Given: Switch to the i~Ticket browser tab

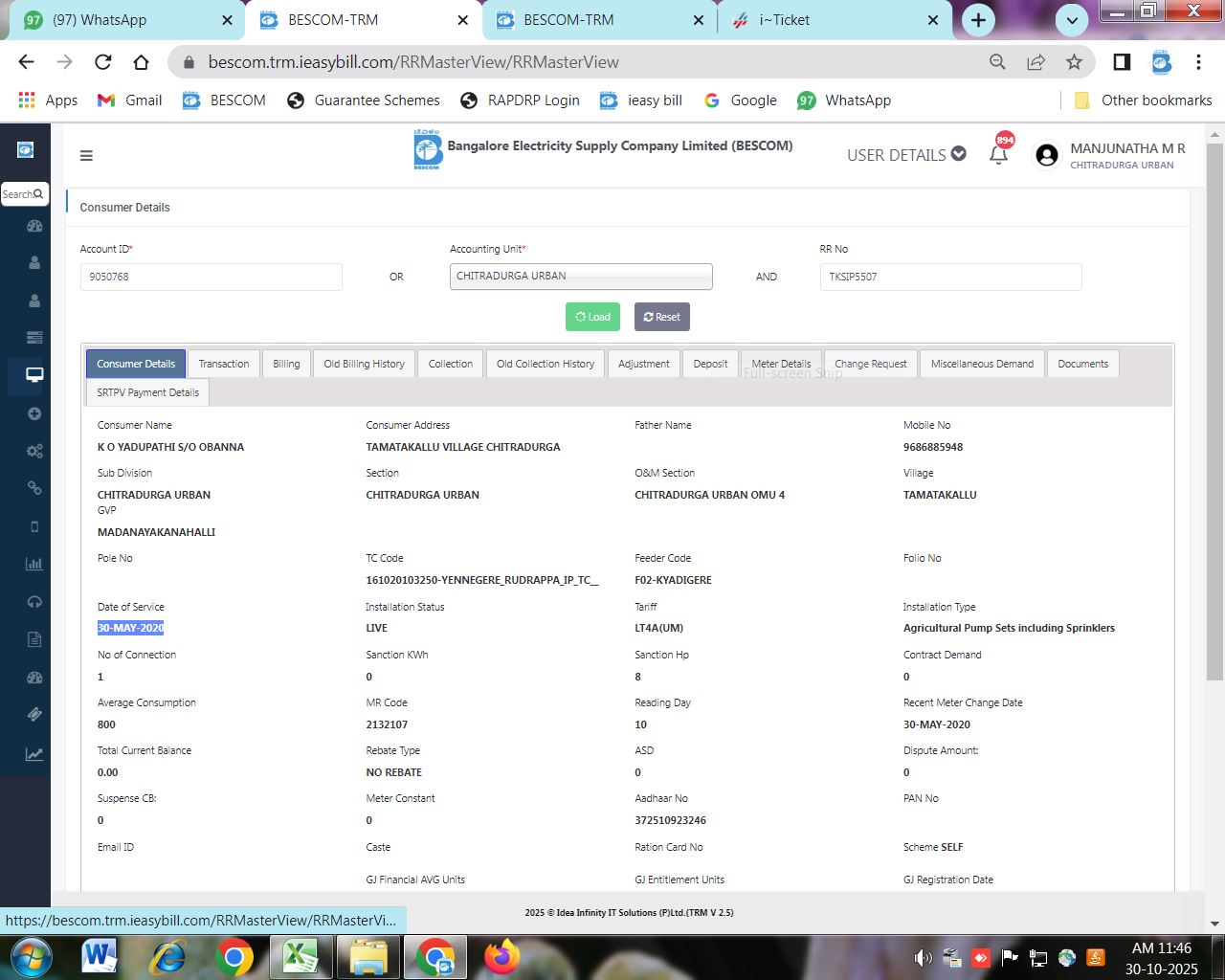Looking at the screenshot, I should coord(823,20).
